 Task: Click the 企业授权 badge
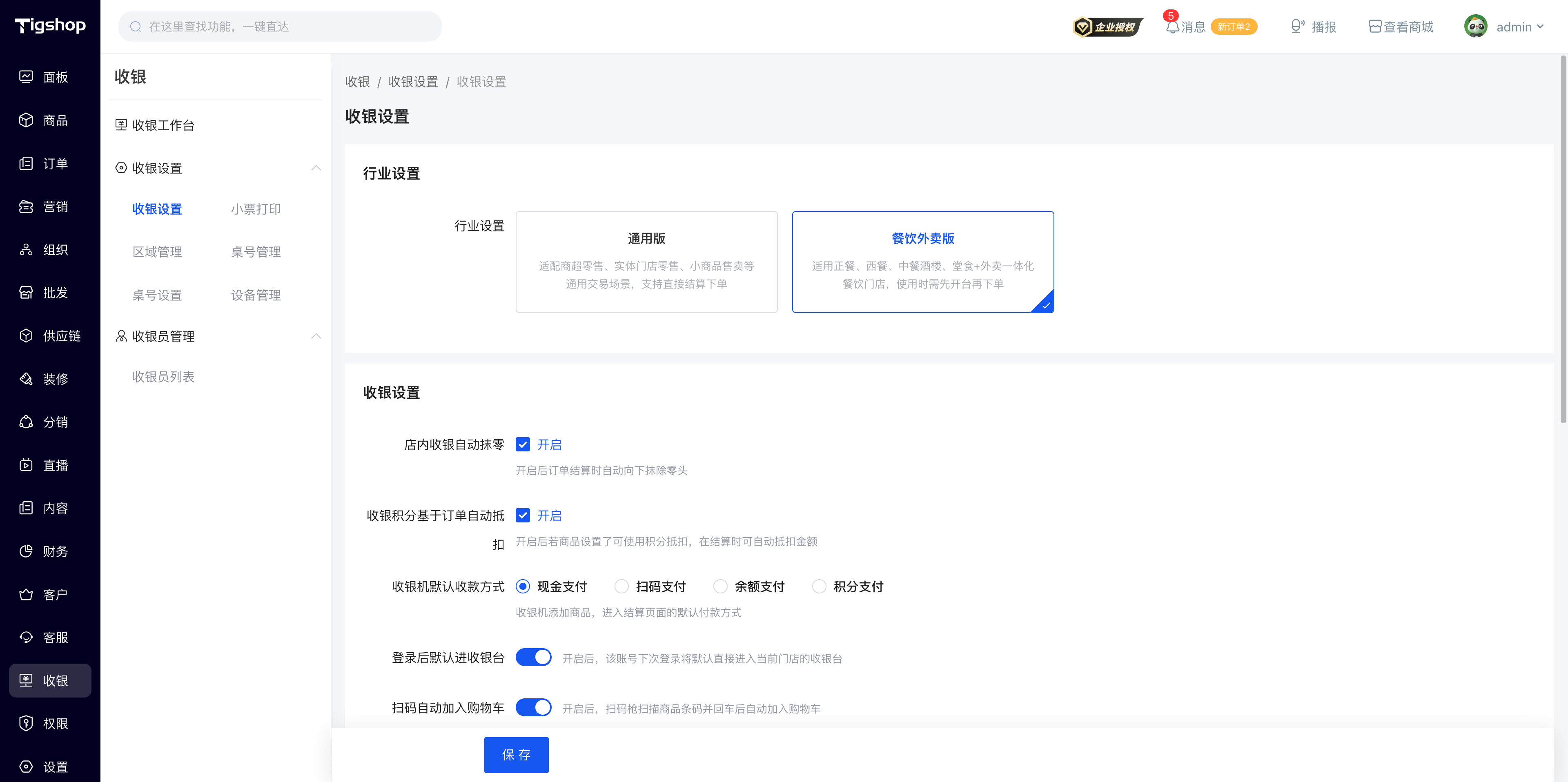tap(1108, 27)
